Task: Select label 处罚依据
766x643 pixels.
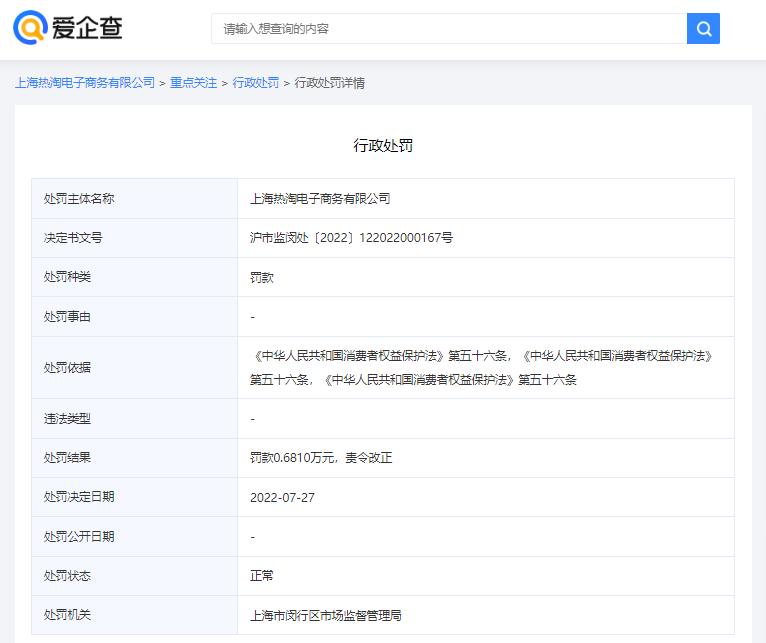Action: (x=67, y=367)
